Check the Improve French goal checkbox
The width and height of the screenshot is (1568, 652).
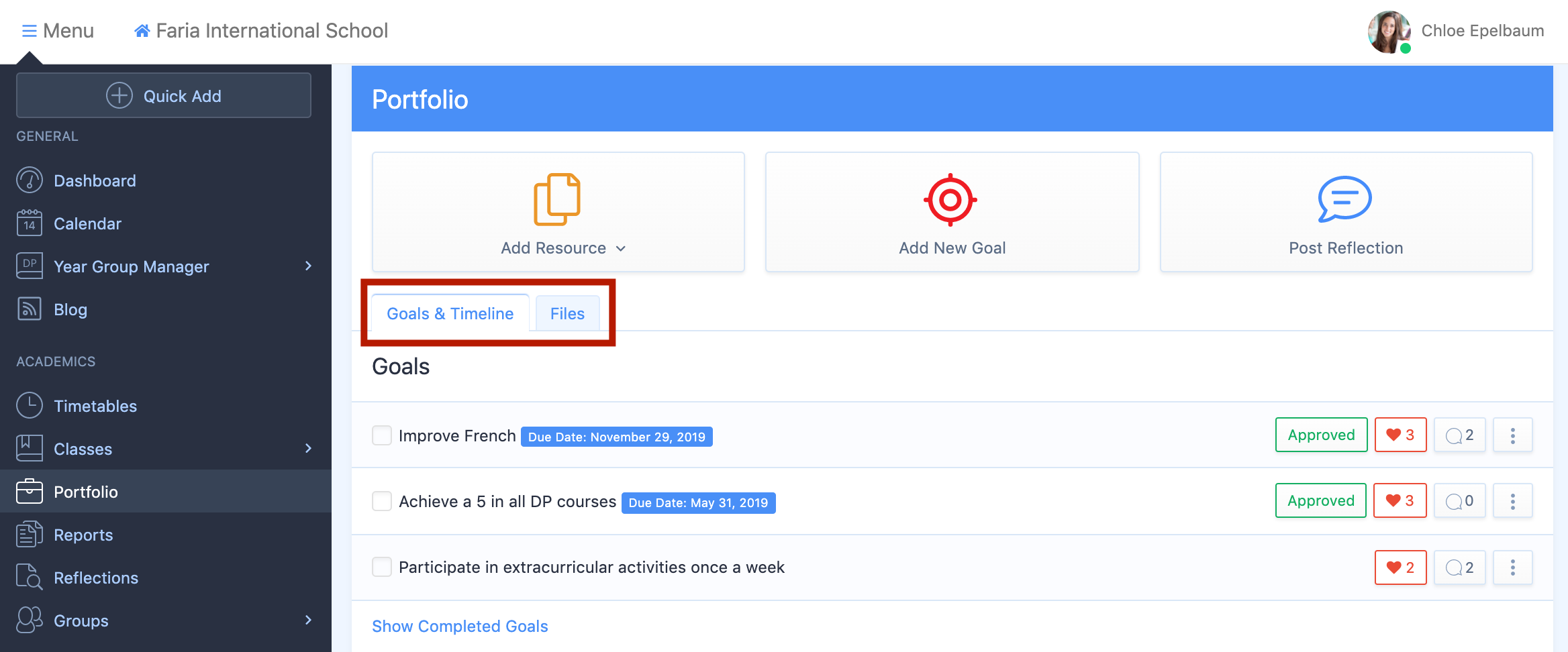(382, 435)
